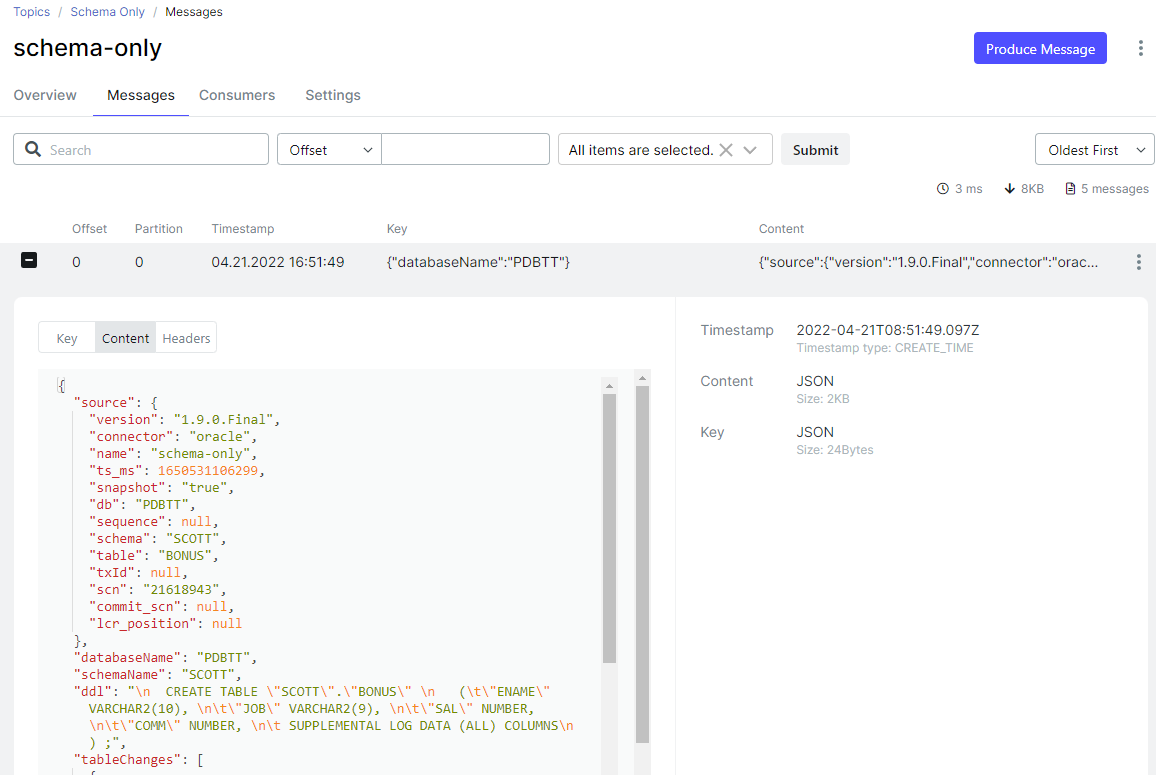Focus the Search messages field
The width and height of the screenshot is (1156, 775).
pos(141,149)
